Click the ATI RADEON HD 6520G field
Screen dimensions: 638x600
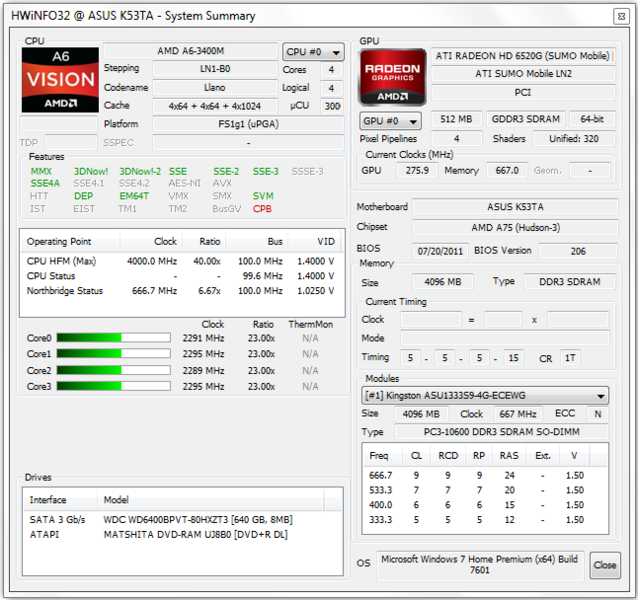pos(523,56)
